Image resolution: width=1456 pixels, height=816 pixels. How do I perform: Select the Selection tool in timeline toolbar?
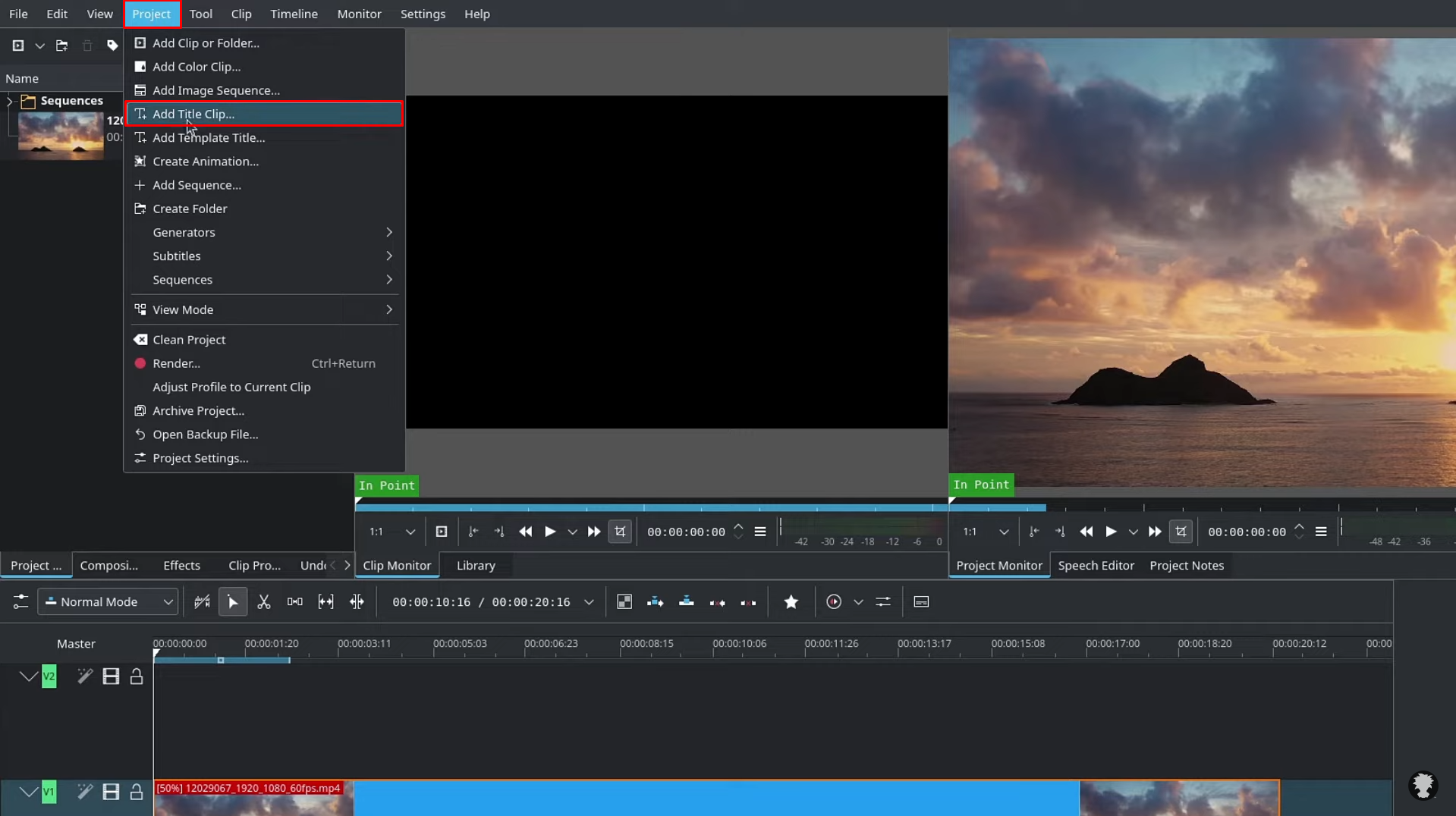(x=233, y=601)
